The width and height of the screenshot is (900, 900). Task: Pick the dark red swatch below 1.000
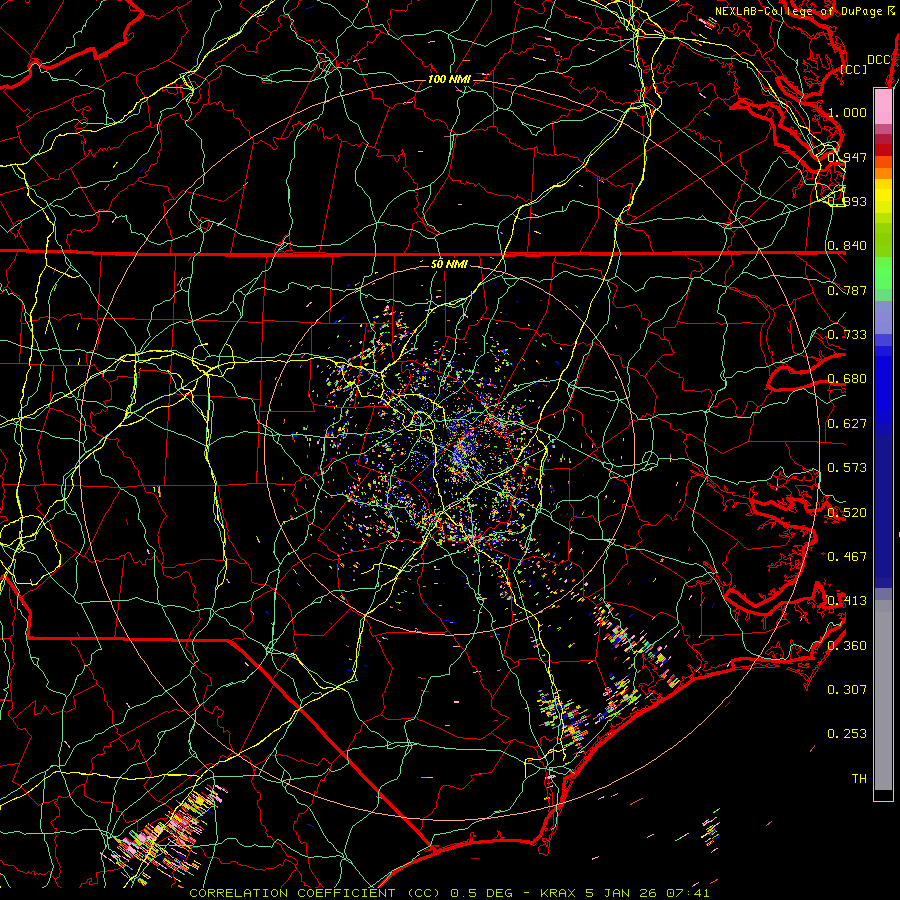click(x=883, y=149)
